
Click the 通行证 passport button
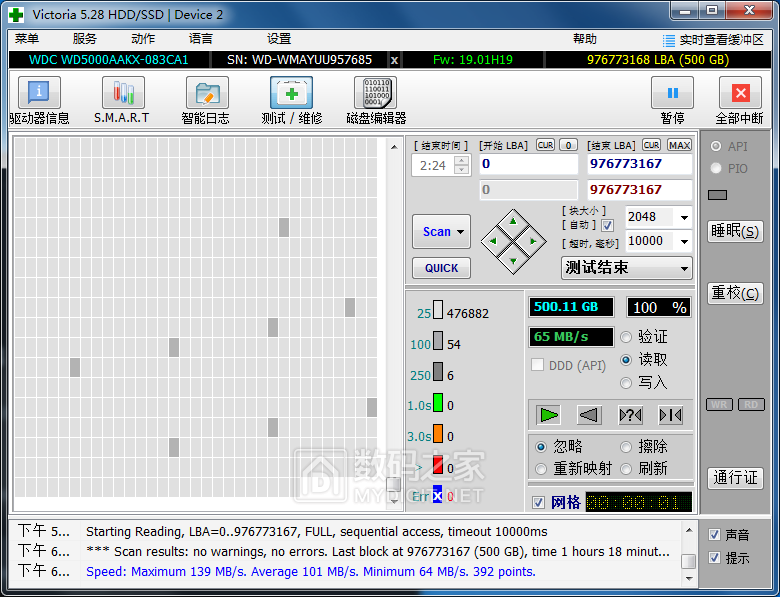735,478
